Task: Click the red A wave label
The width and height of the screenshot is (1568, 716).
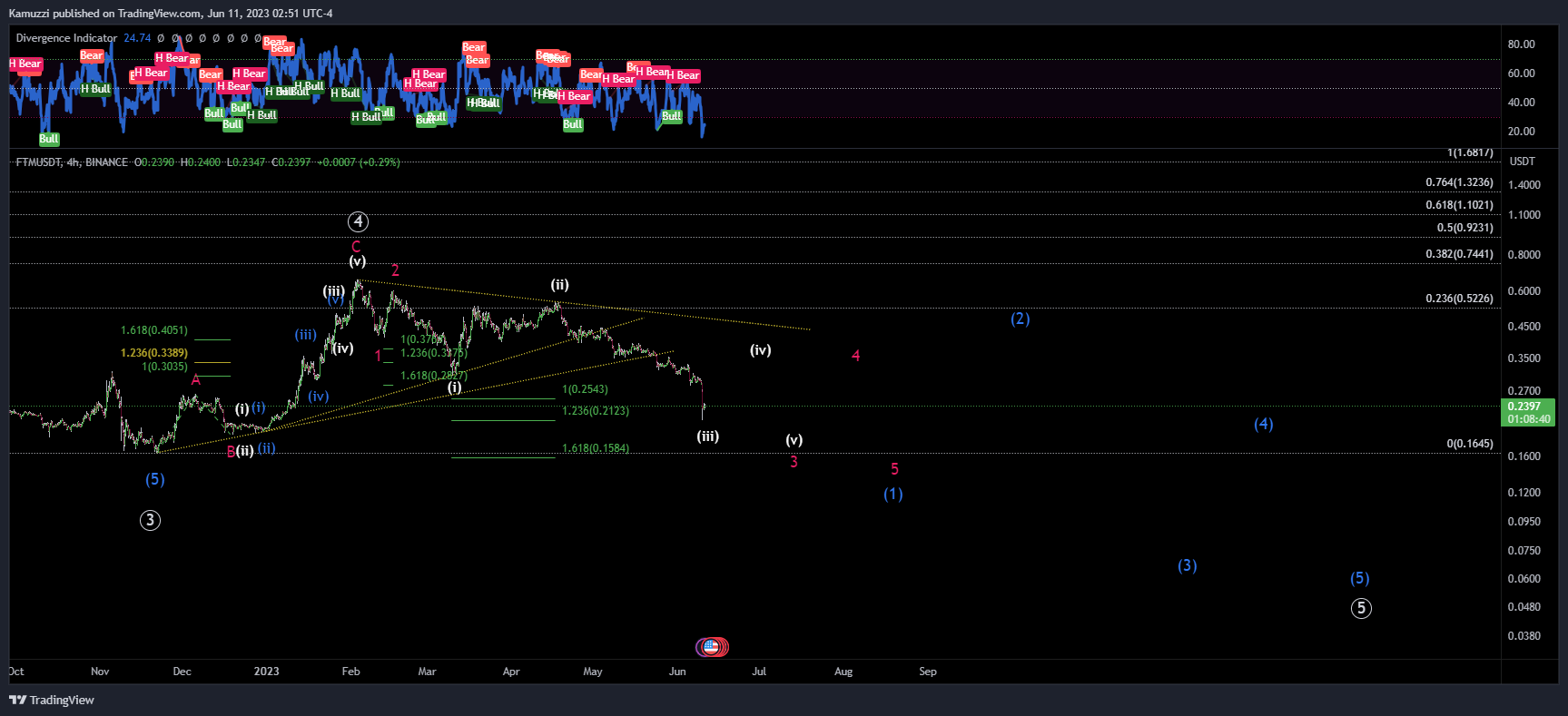Action: (195, 380)
